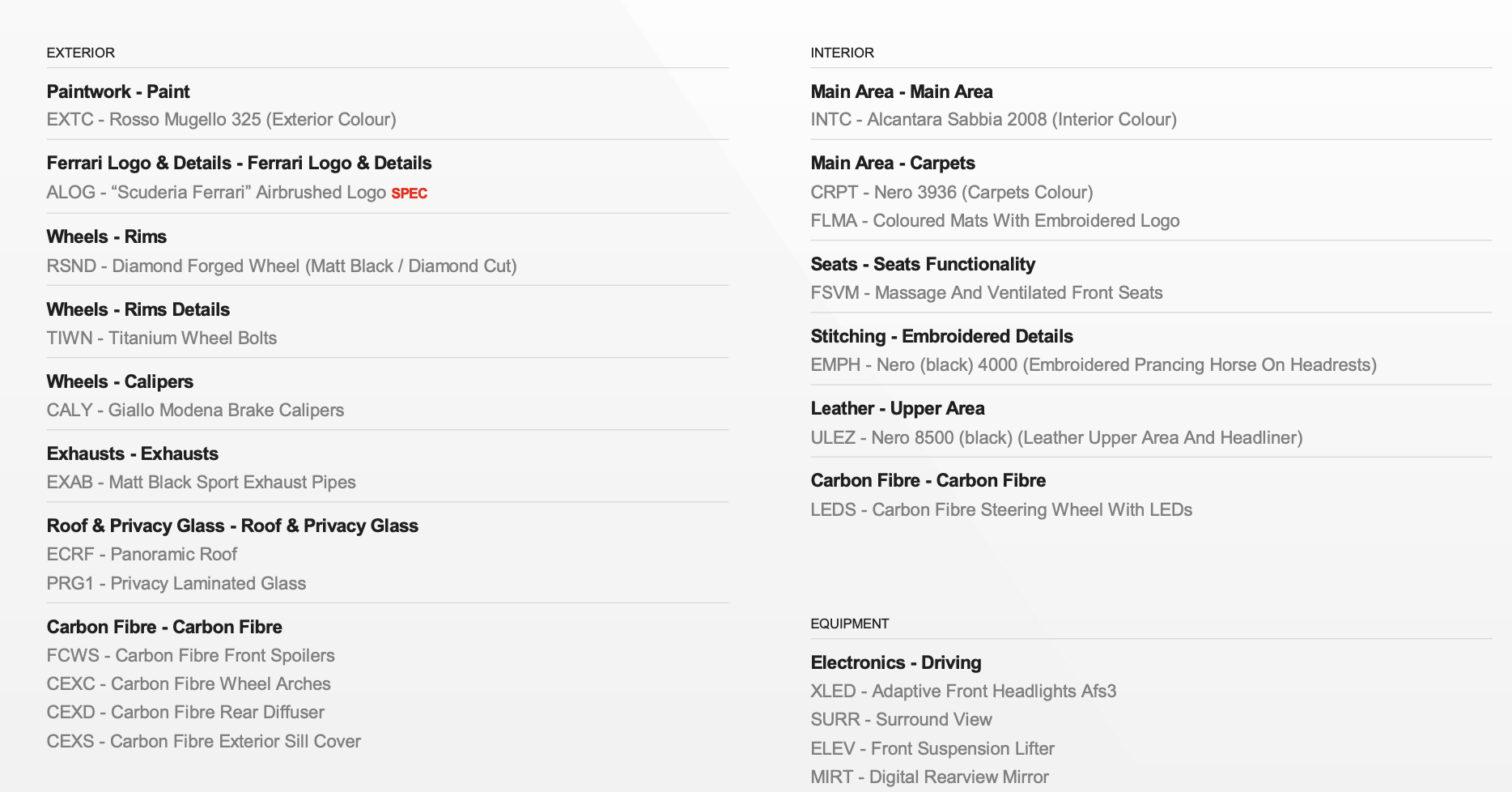Viewport: 1512px width, 792px height.
Task: Select Giallo Modena Brake Calipers entry
Action: point(195,411)
